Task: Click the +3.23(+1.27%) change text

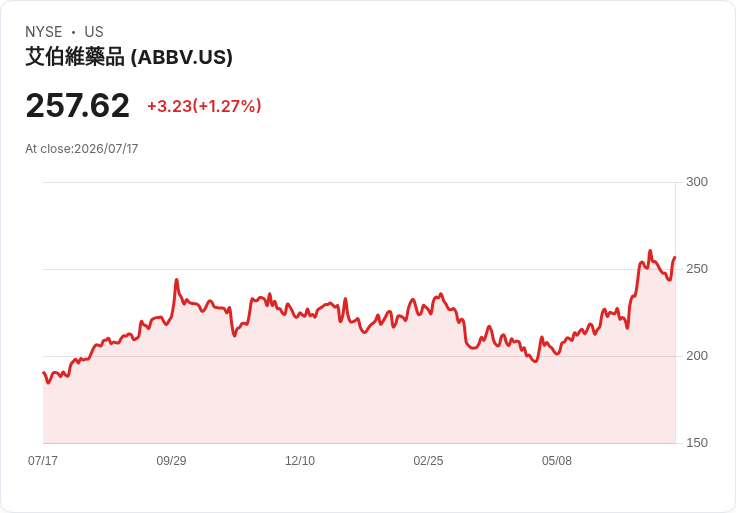Action: point(204,106)
